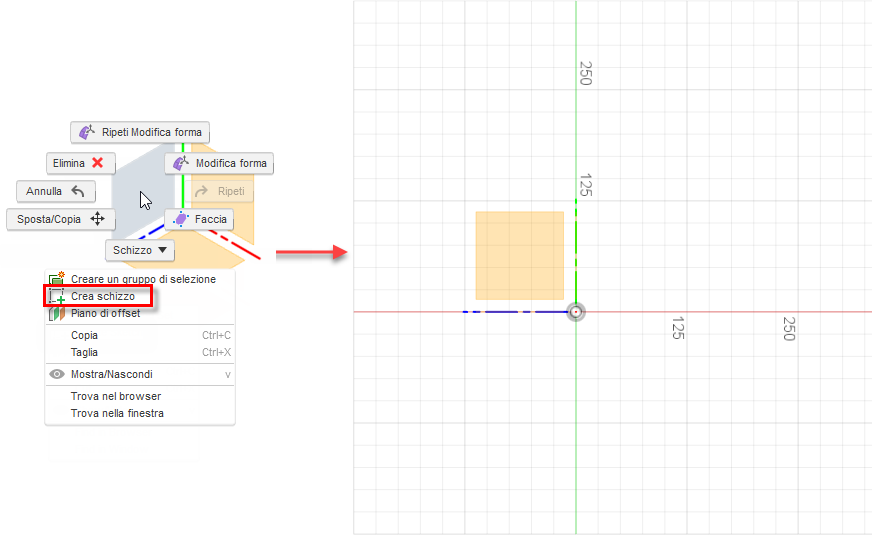Open the Mostra/Nascondi menu entry
Image resolution: width=872 pixels, height=535 pixels.
click(140, 374)
